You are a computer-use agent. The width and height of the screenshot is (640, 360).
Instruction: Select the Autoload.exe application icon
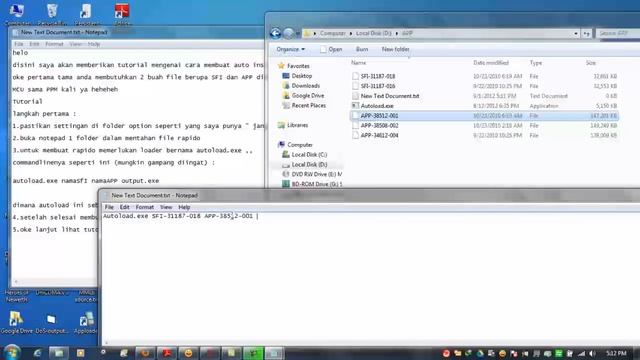tap(356, 106)
